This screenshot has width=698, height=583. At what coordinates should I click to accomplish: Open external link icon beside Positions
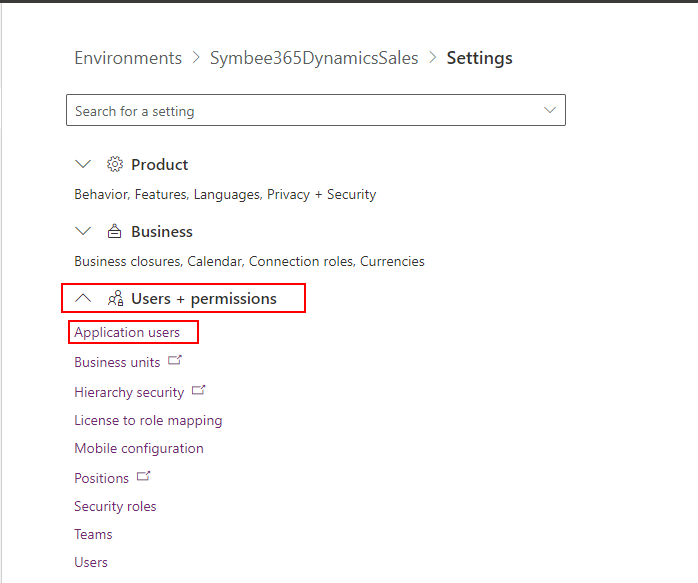tap(143, 476)
